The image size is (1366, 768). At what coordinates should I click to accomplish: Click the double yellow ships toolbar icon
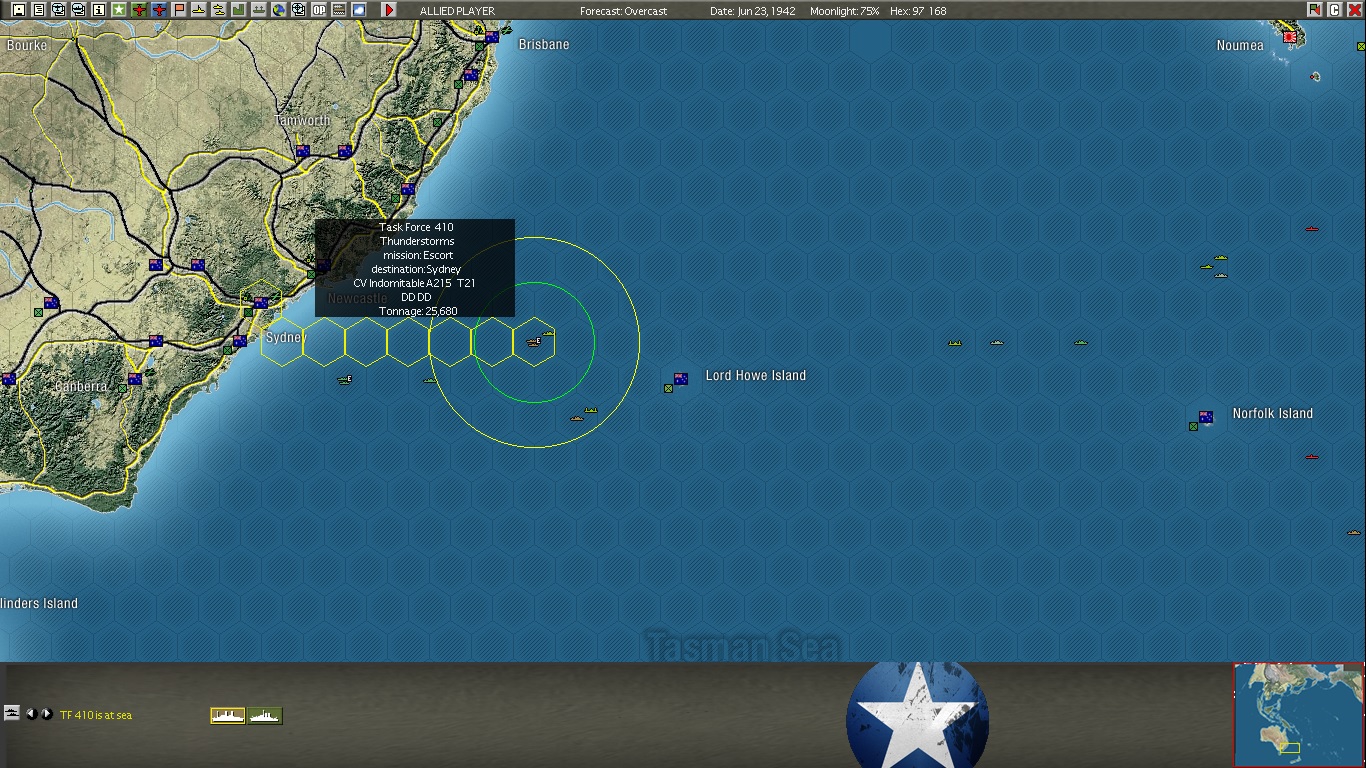click(219, 10)
